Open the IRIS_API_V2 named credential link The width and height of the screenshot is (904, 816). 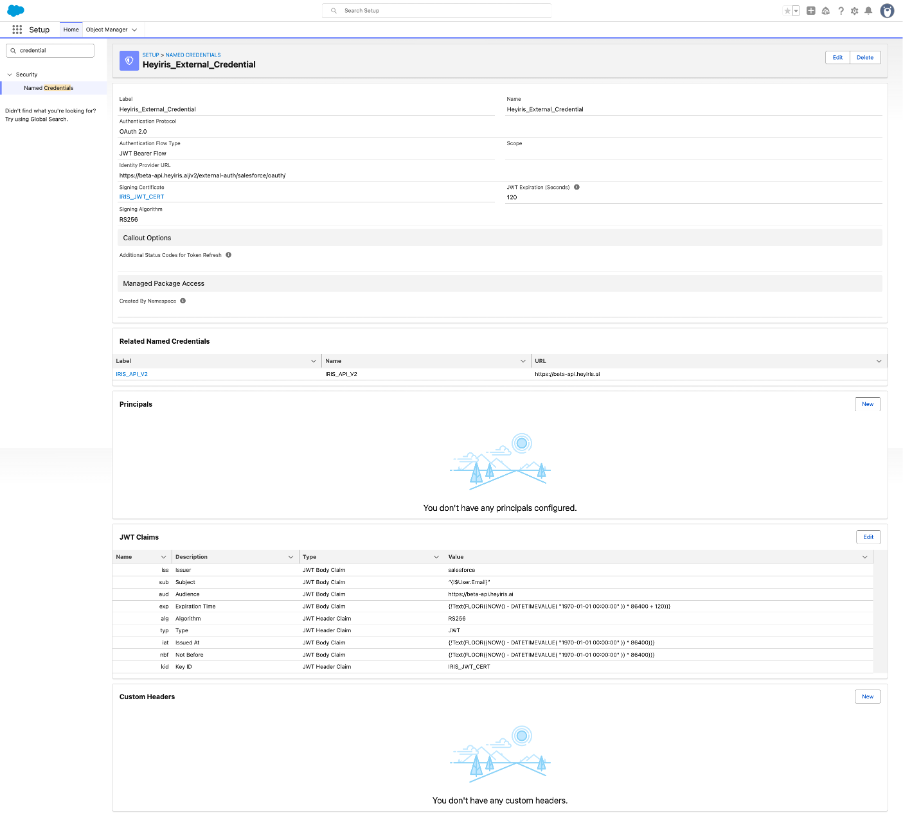pyautogui.click(x=131, y=374)
